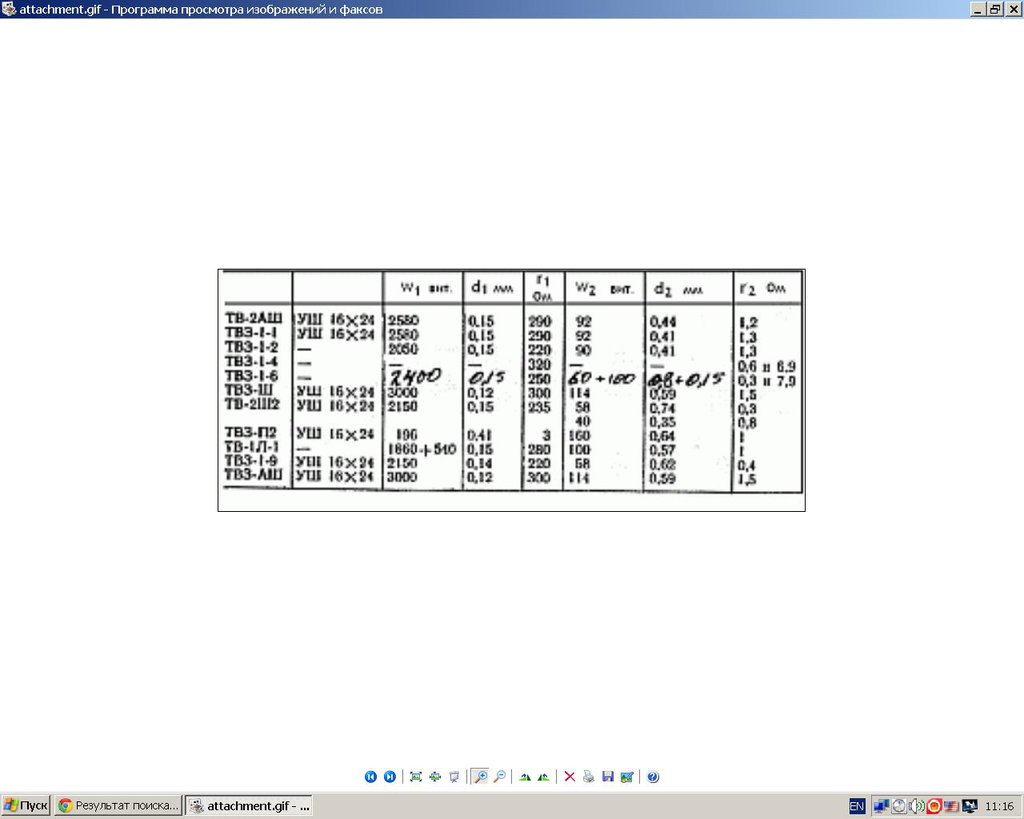The height and width of the screenshot is (819, 1024).
Task: Rotate the image clockwise
Action: pyautogui.click(x=525, y=776)
